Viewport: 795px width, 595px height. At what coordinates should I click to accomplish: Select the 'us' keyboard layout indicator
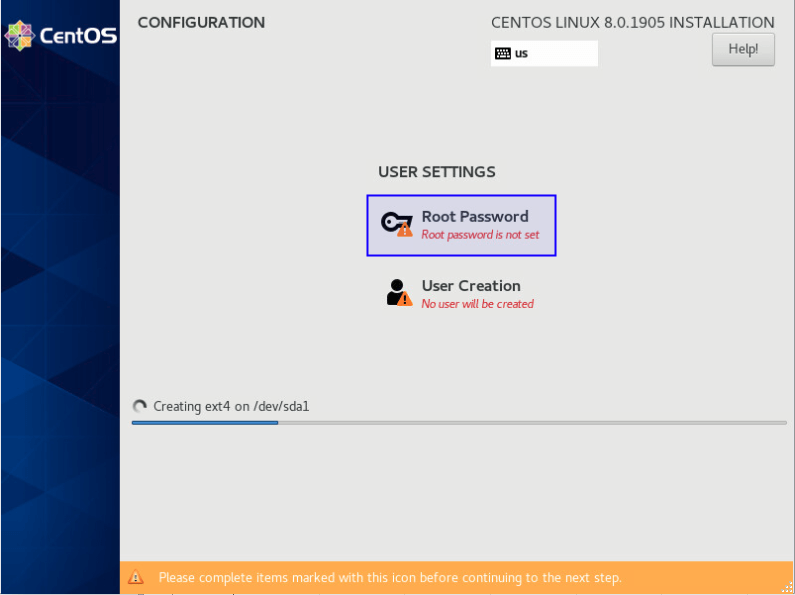click(x=521, y=53)
